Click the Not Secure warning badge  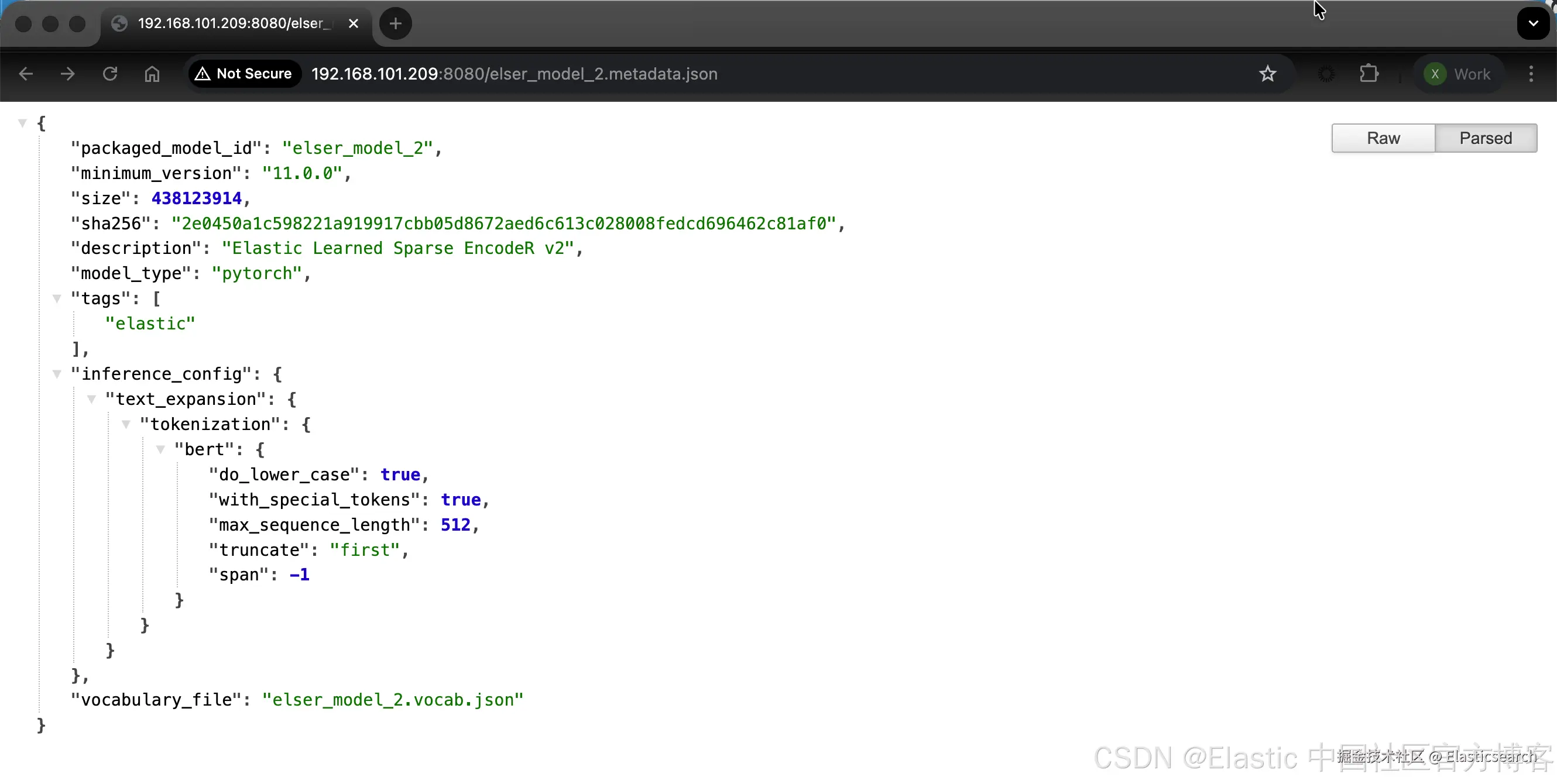coord(244,74)
